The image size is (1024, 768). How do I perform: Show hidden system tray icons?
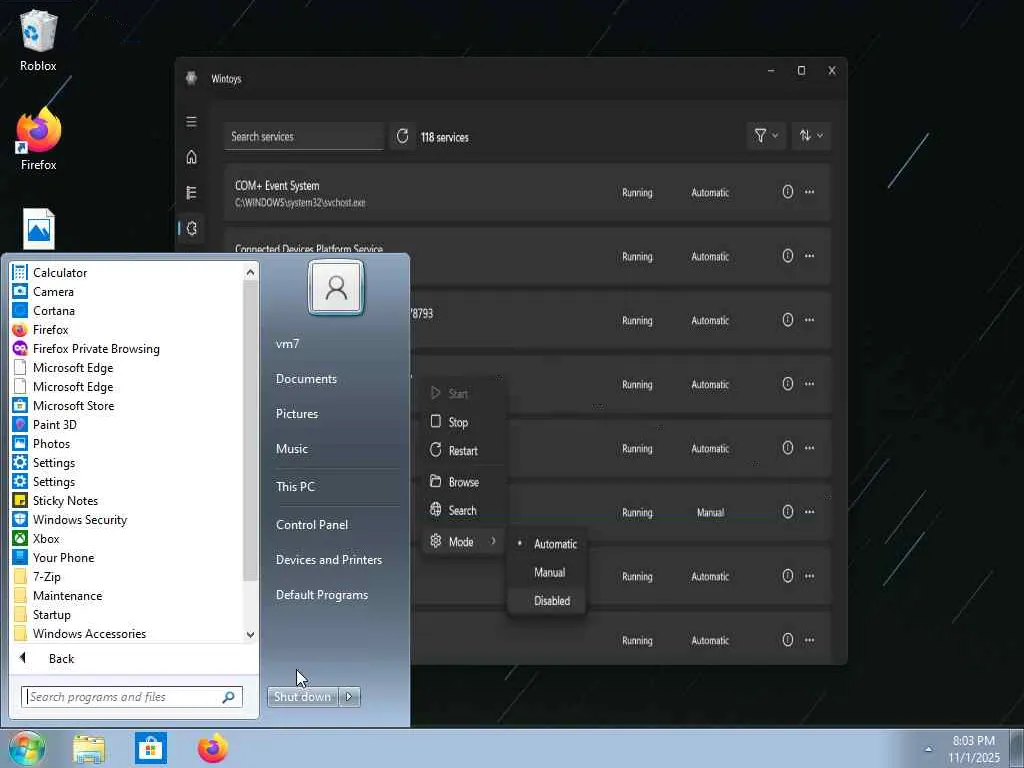click(x=928, y=749)
